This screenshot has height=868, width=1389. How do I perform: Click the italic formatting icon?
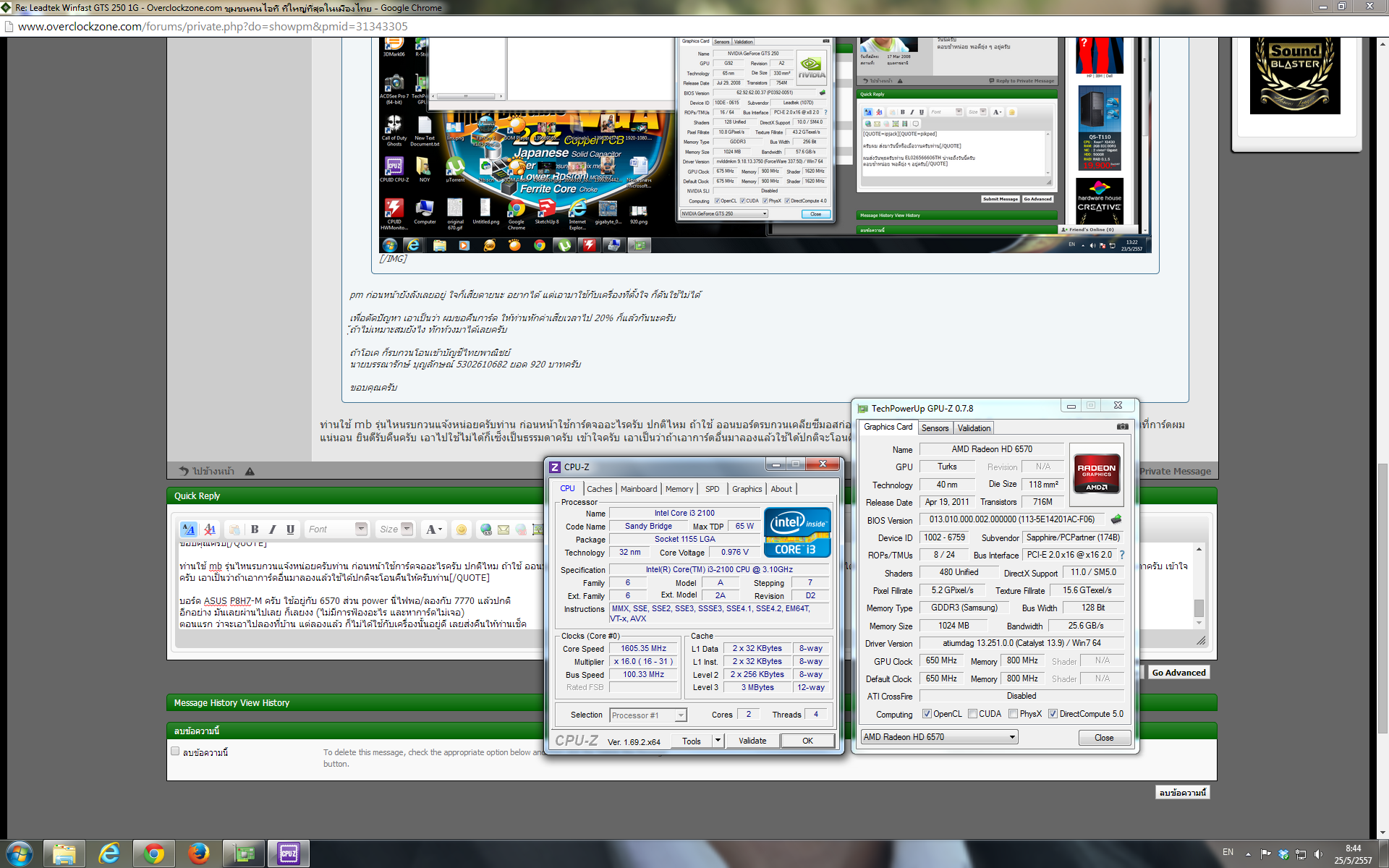pos(273,529)
